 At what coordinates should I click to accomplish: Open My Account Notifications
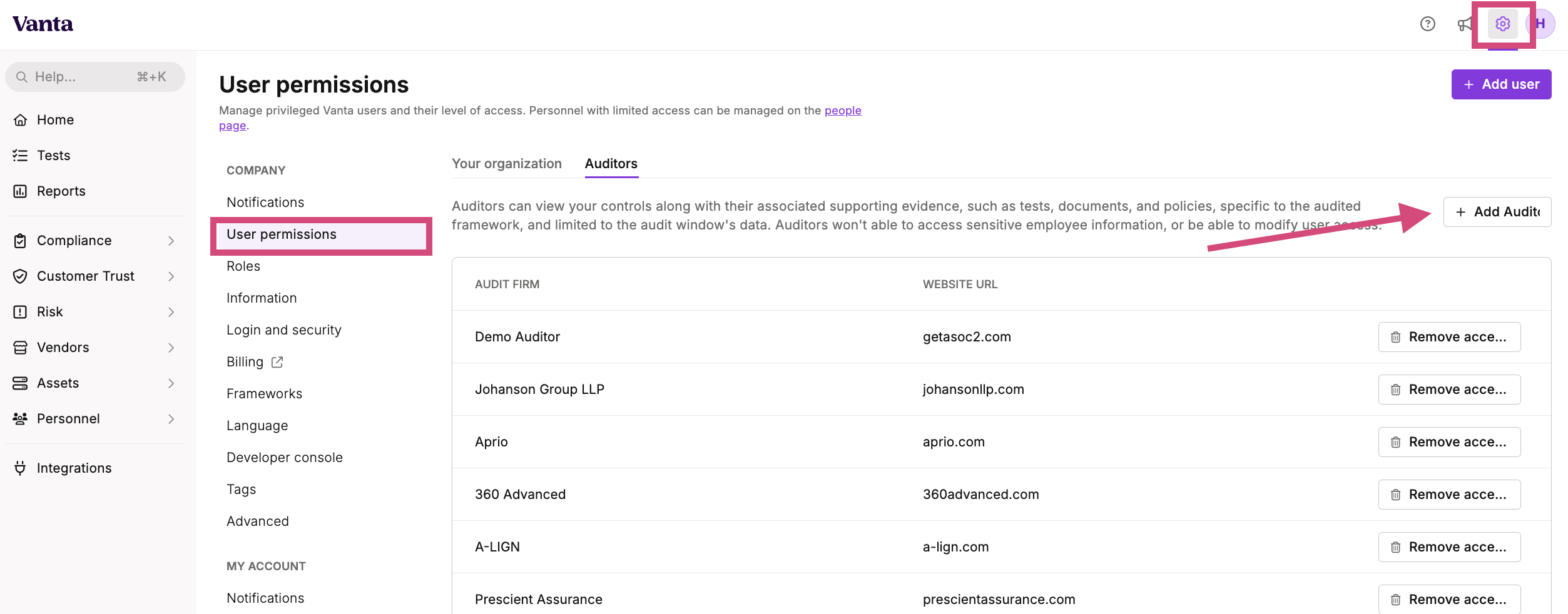click(265, 598)
